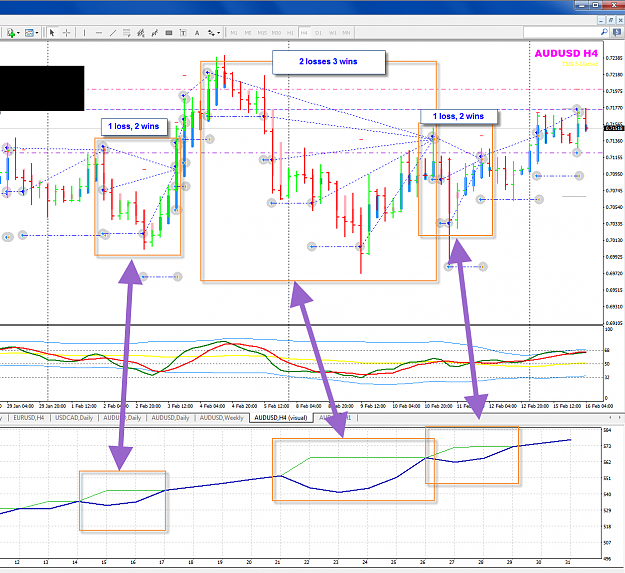Switch chart to M30 timeframe
Image resolution: width=625 pixels, height=573 pixels.
point(276,33)
